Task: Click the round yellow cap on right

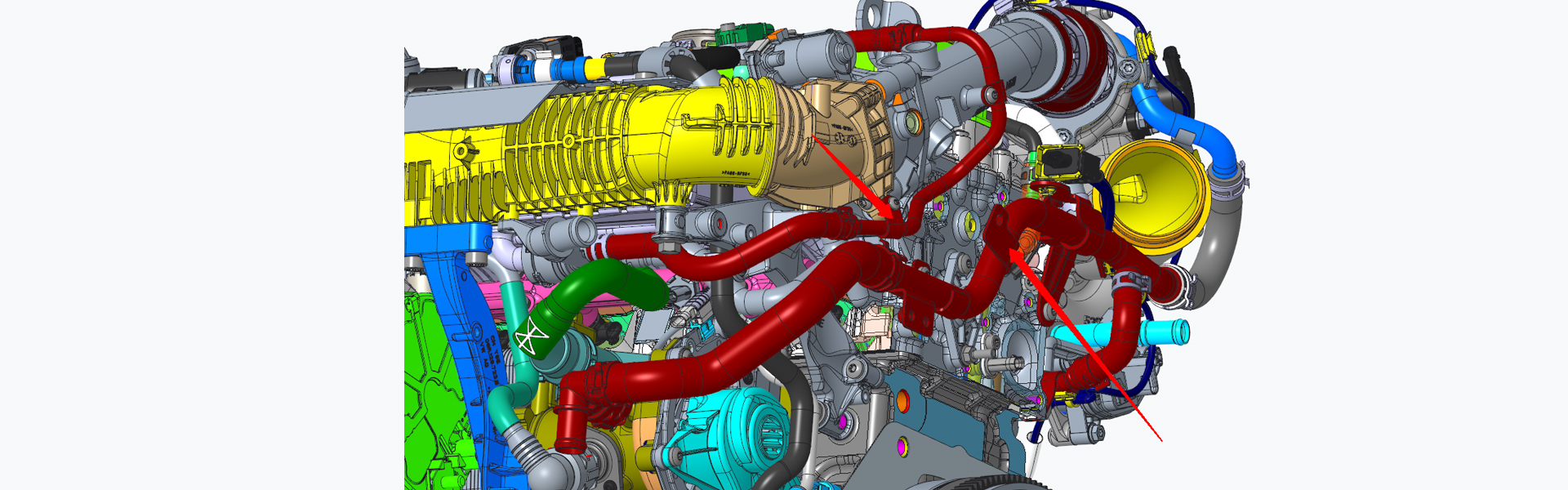Action: [x=1153, y=196]
